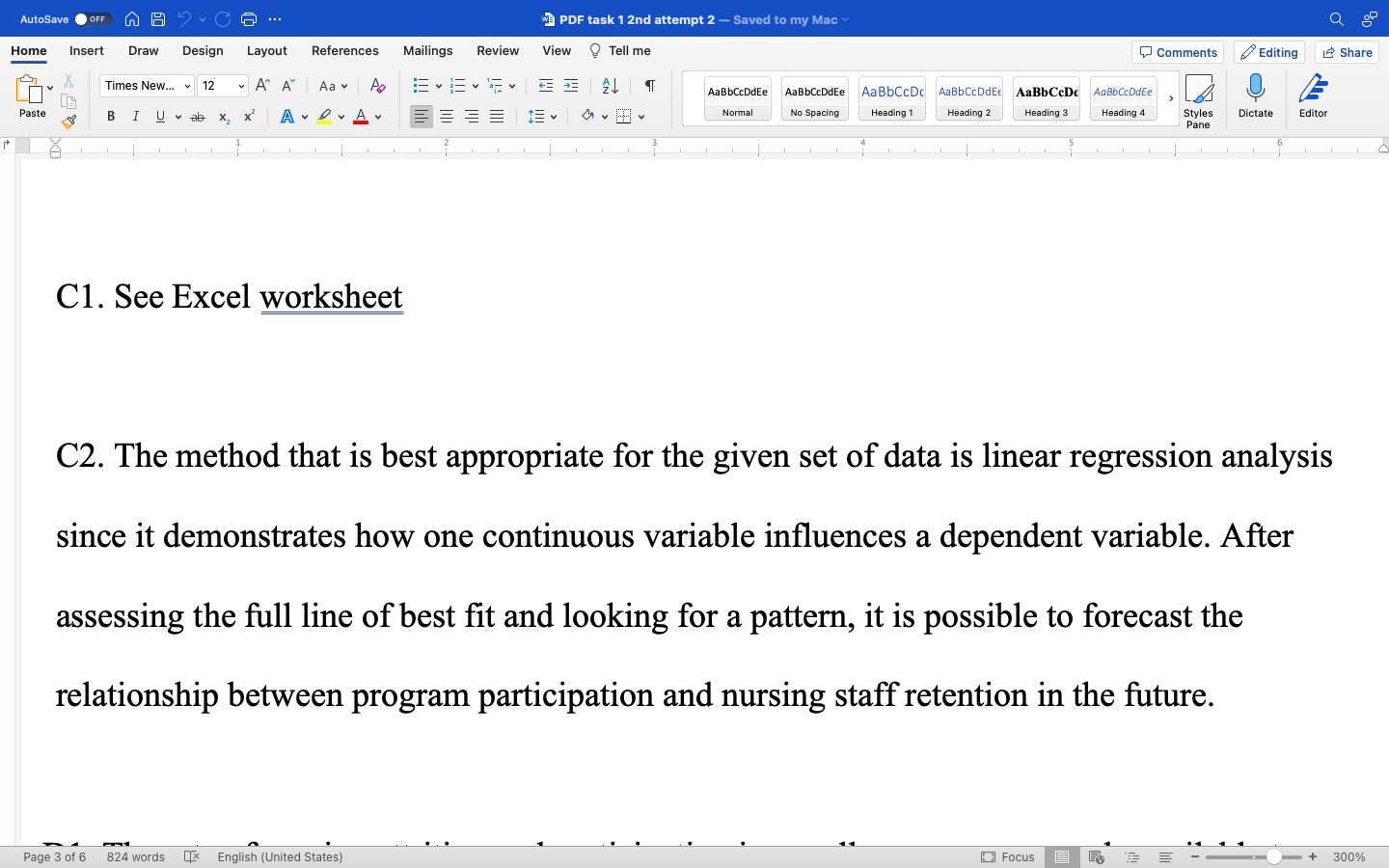Open the Design tab

click(203, 51)
